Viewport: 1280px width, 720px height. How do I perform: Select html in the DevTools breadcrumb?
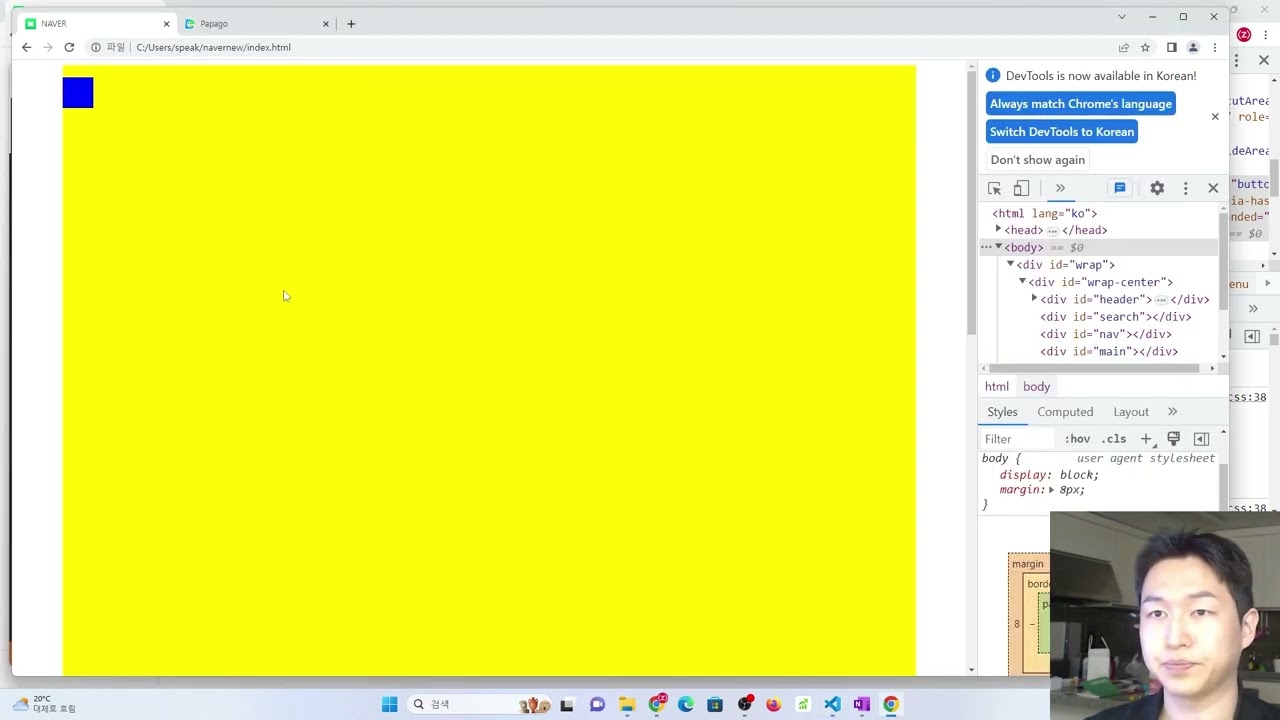tap(997, 387)
